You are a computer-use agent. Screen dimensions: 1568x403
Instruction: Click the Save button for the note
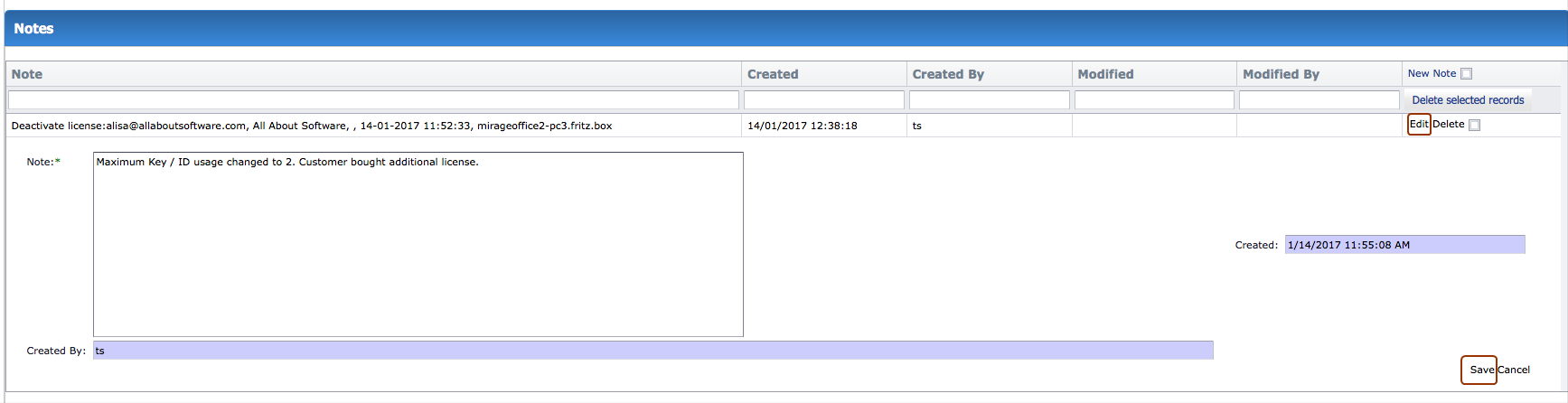point(1480,370)
